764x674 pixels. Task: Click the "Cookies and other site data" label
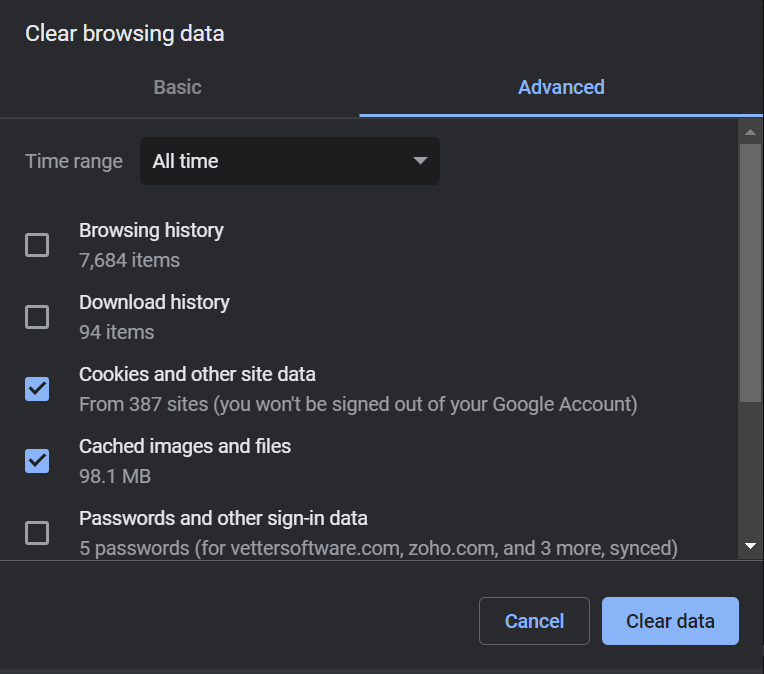click(x=197, y=374)
